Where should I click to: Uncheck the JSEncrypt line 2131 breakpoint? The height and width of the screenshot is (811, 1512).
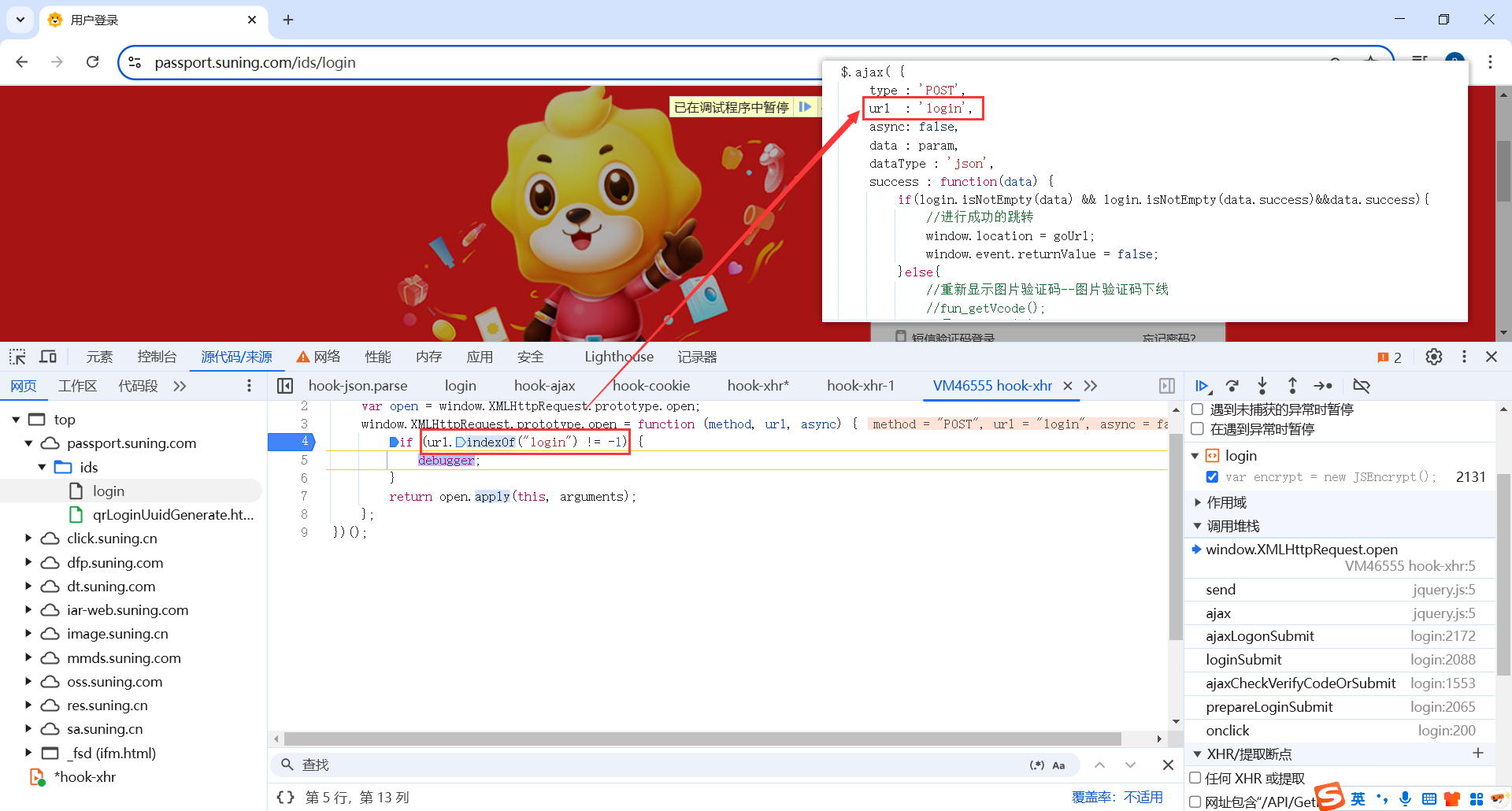pos(1212,477)
